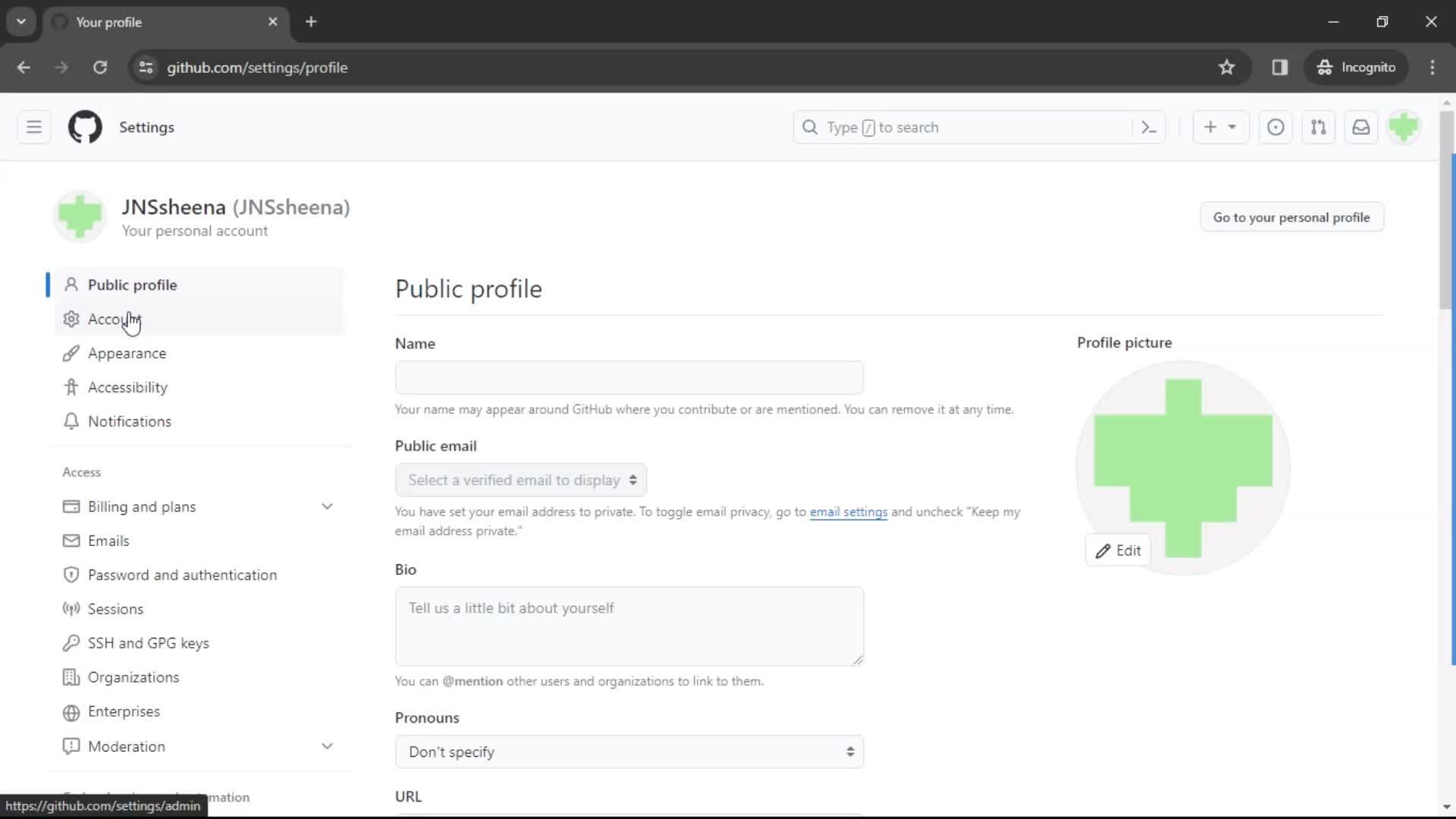Image resolution: width=1456 pixels, height=819 pixels.
Task: Click Go to your personal profile button
Action: pos(1291,217)
